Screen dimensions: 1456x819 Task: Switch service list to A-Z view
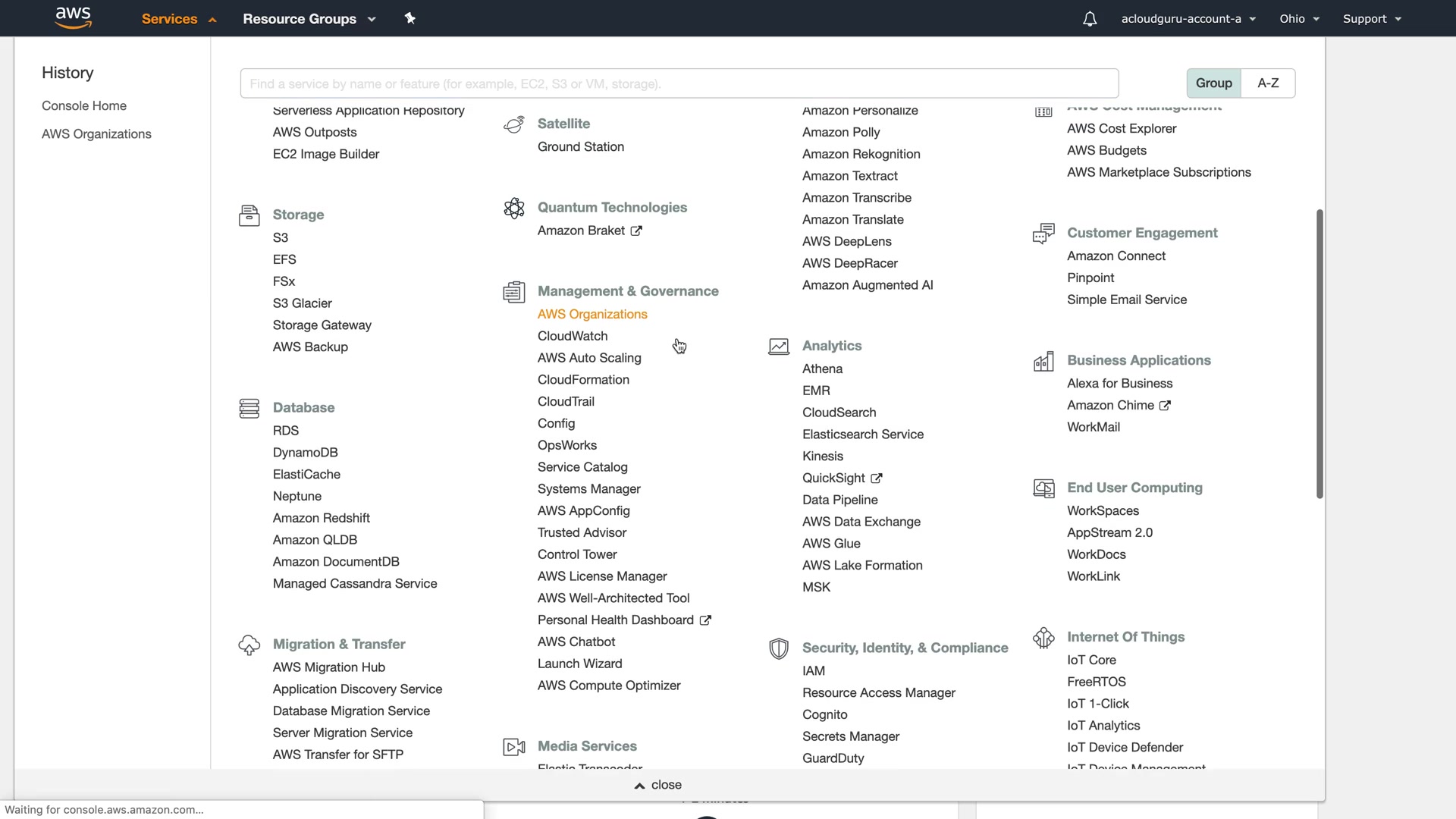click(1268, 83)
